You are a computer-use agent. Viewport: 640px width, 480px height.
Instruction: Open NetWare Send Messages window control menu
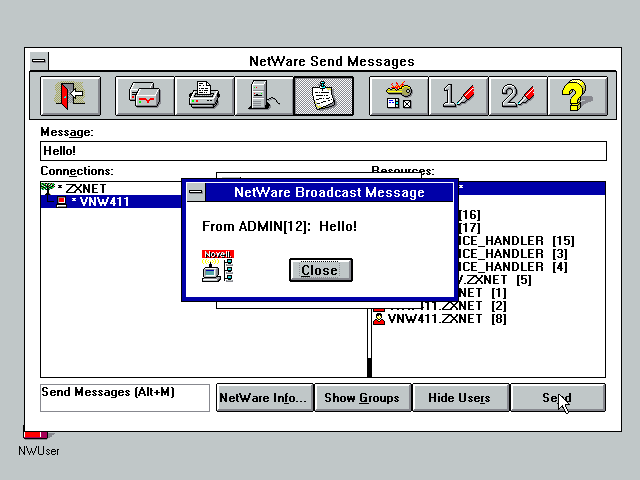39,61
